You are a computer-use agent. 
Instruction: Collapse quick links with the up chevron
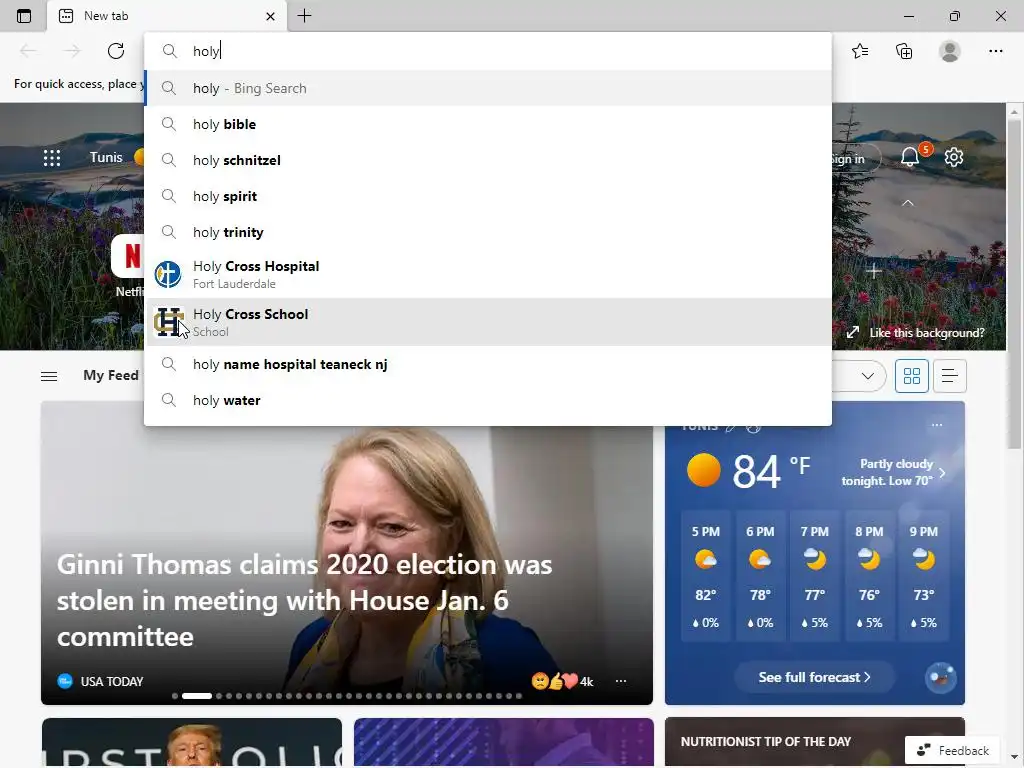click(x=908, y=203)
